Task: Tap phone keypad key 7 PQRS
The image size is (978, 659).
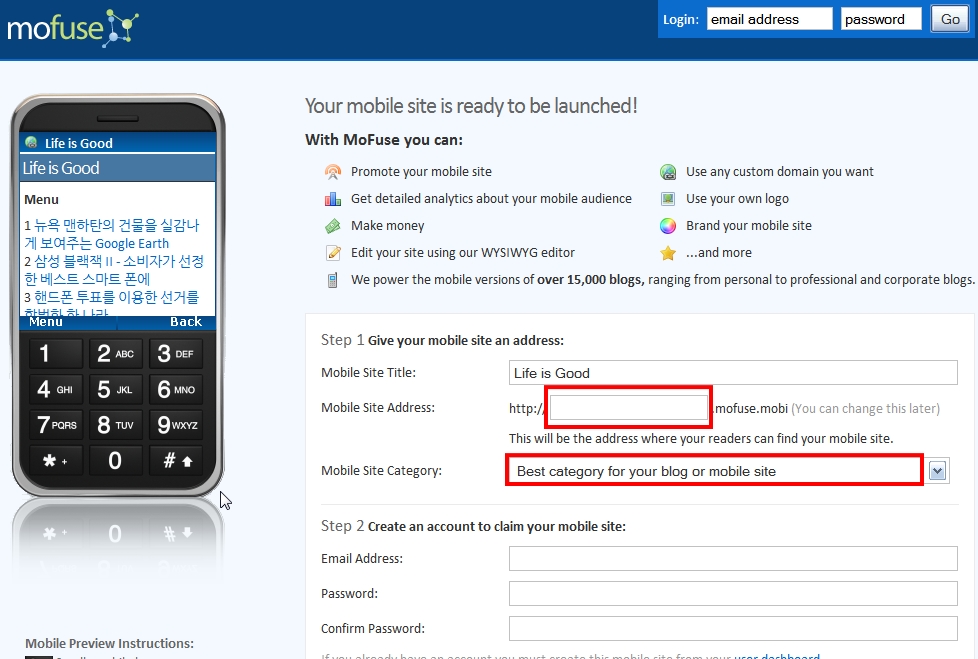Action: (56, 425)
